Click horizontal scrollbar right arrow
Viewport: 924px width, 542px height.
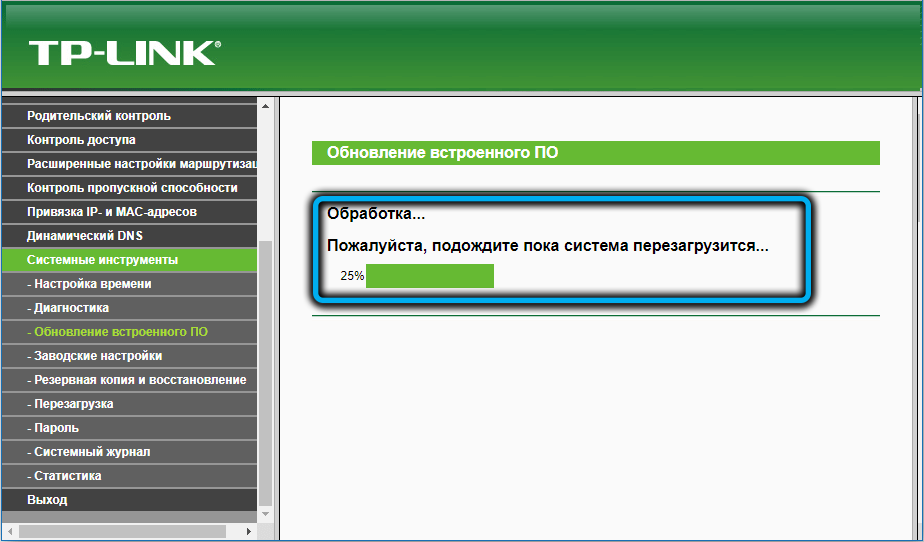(x=249, y=531)
